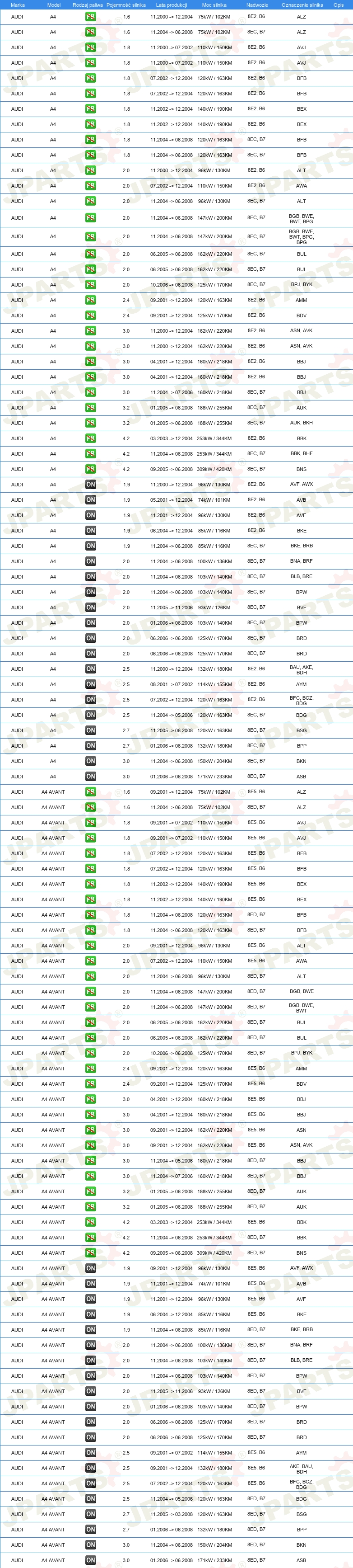The image size is (353, 1568).
Task: Click ON diesel icon in non-Avant A4 ASB row
Action: coord(90,777)
